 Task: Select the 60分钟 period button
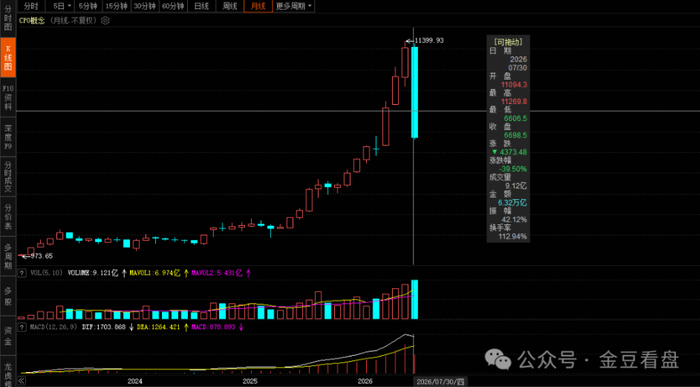[173, 6]
